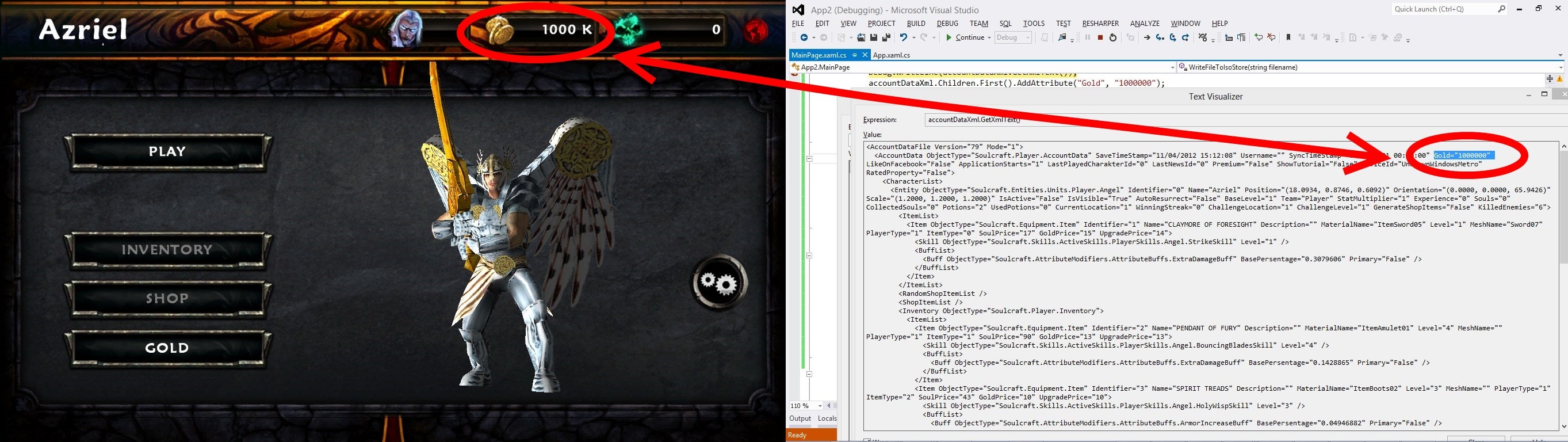The height and width of the screenshot is (442, 1568).
Task: Continue debugging with the green play button
Action: 950,38
